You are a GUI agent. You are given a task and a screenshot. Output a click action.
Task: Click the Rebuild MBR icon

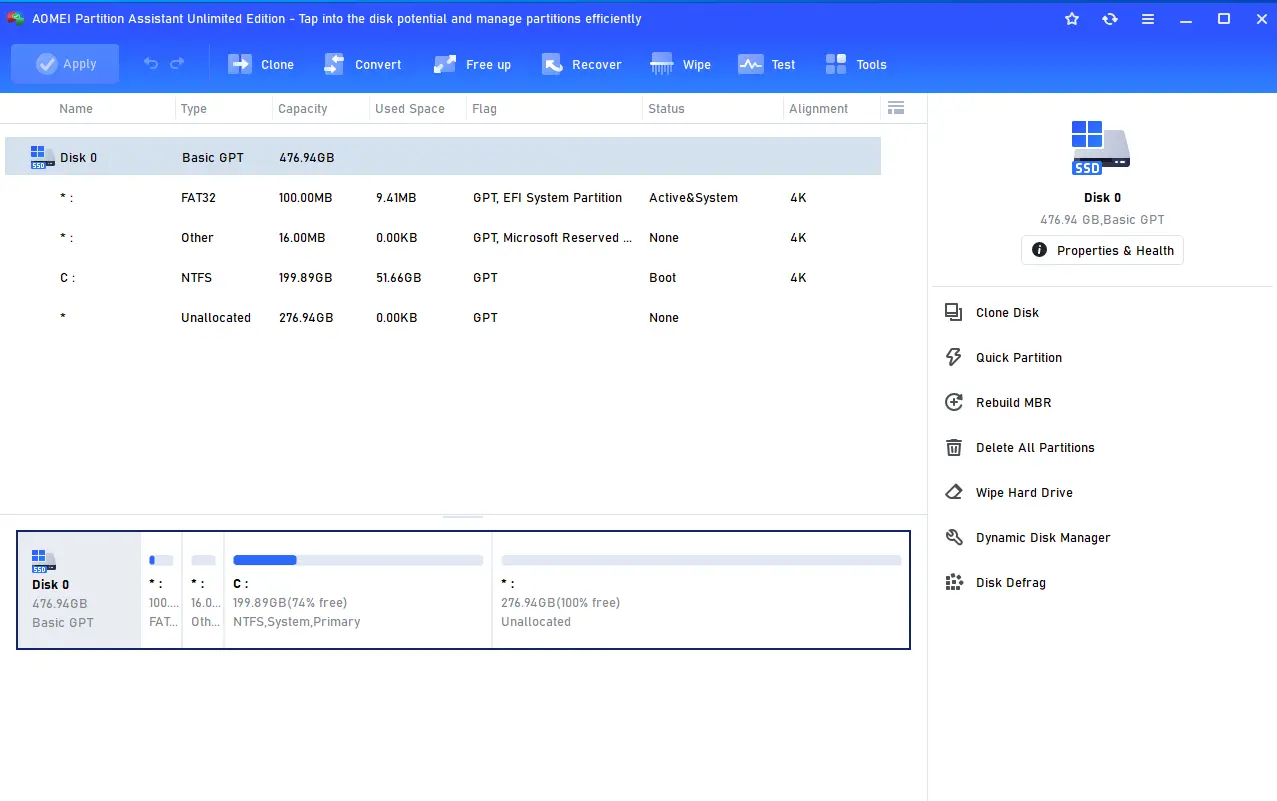click(954, 402)
